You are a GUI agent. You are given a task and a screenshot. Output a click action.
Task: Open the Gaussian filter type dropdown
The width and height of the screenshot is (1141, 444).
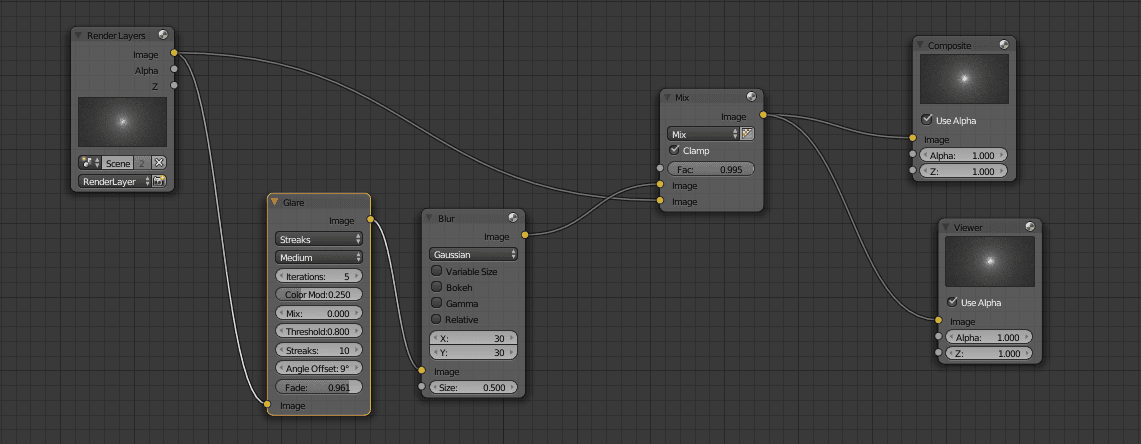click(x=473, y=255)
